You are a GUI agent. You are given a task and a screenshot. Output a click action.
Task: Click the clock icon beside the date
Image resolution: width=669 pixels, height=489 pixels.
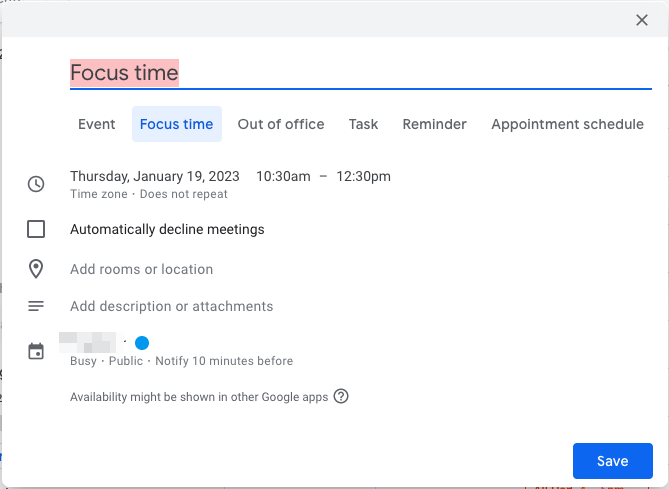click(x=36, y=184)
